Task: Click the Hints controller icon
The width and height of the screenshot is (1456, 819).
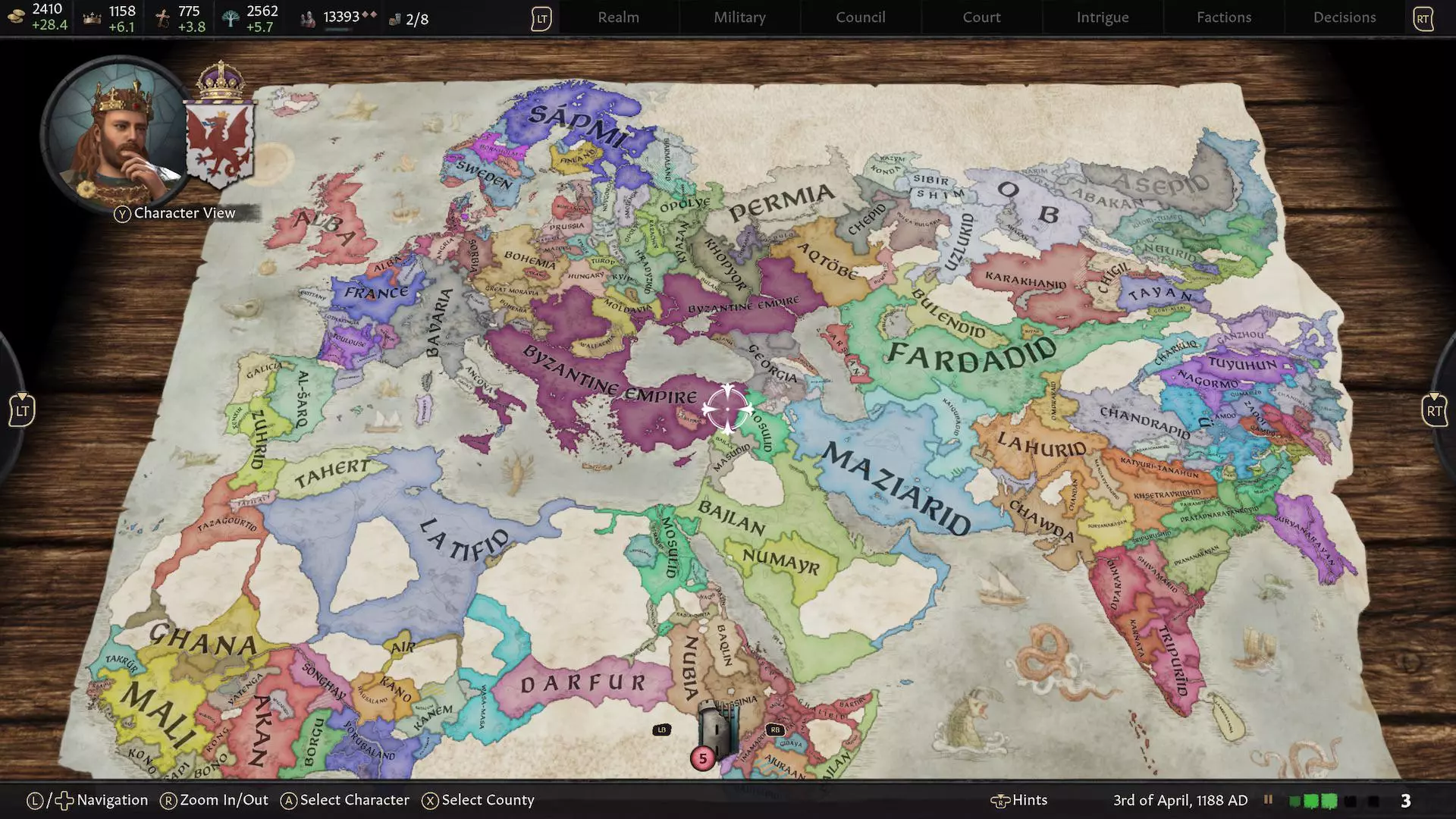Action: [x=1000, y=799]
